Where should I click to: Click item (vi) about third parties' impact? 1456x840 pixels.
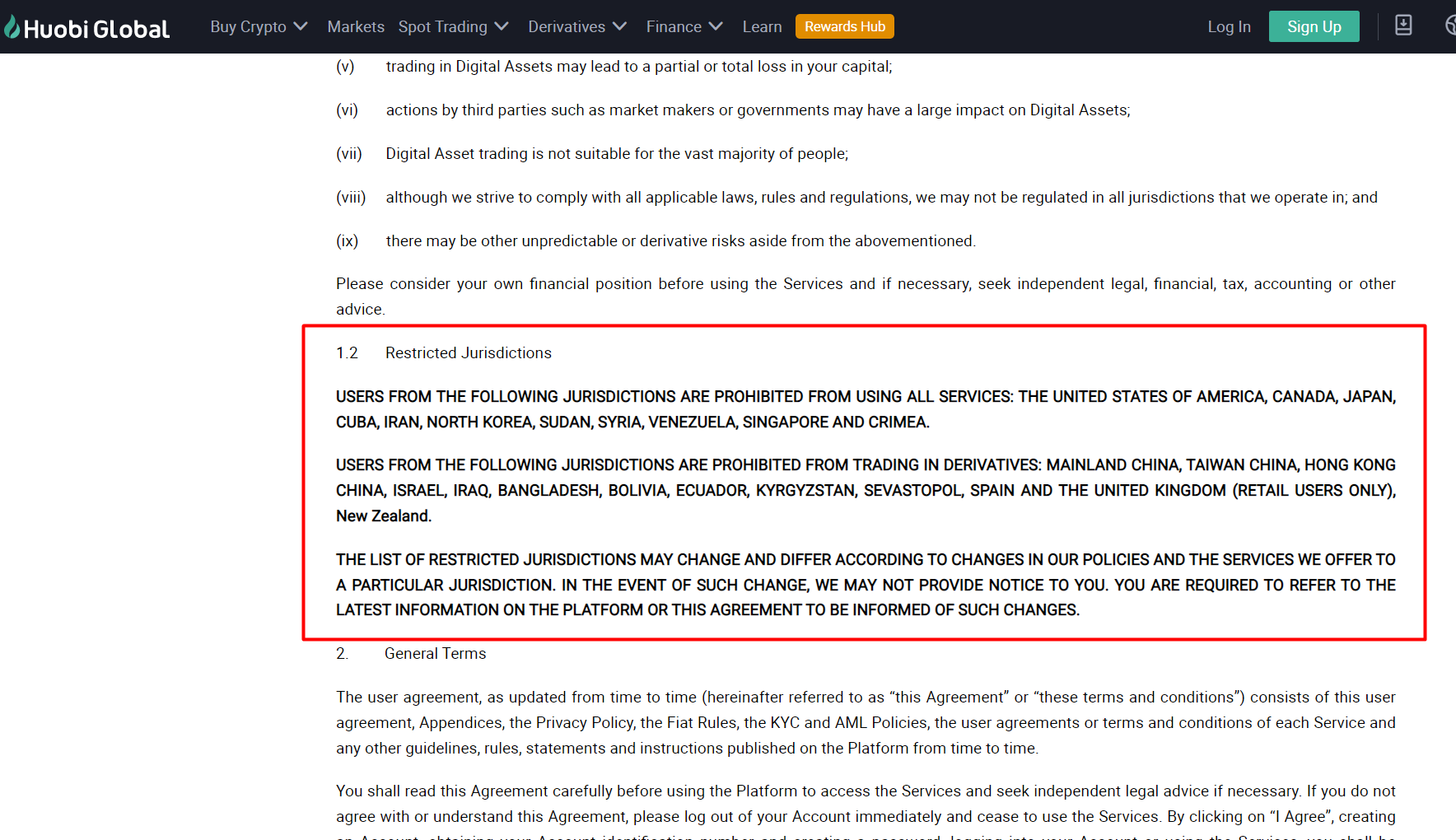733,110
